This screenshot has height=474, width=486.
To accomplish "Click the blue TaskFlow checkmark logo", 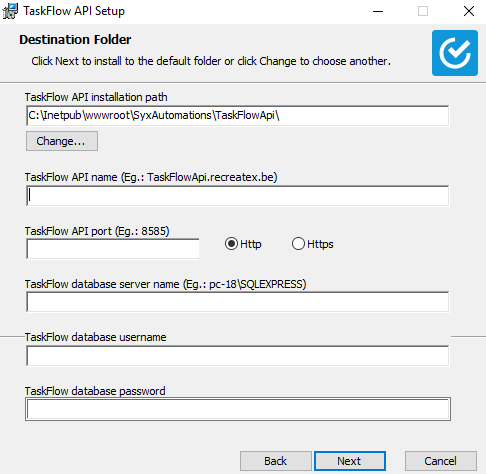I will coord(455,53).
